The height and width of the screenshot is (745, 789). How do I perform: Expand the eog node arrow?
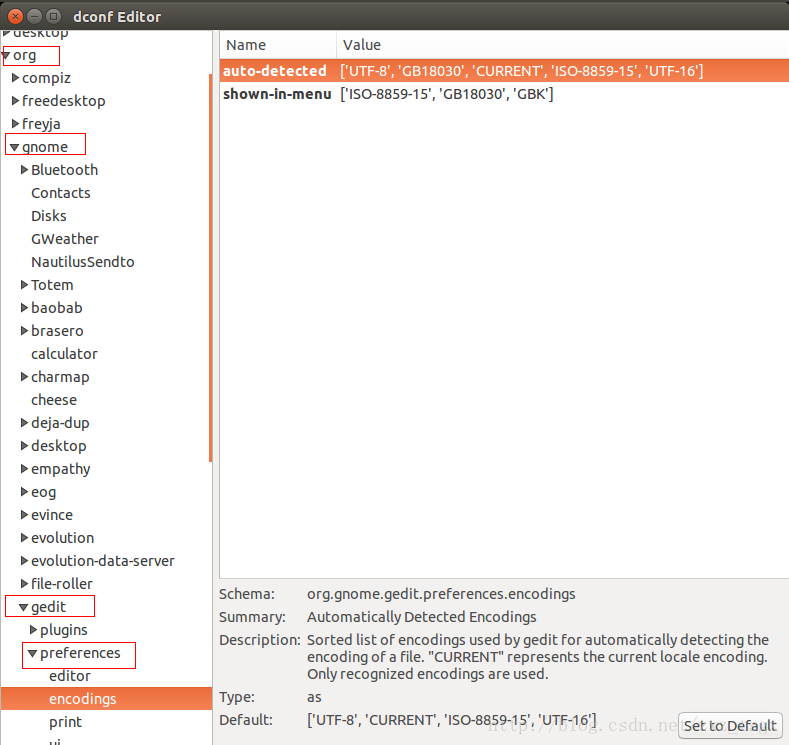tap(24, 491)
